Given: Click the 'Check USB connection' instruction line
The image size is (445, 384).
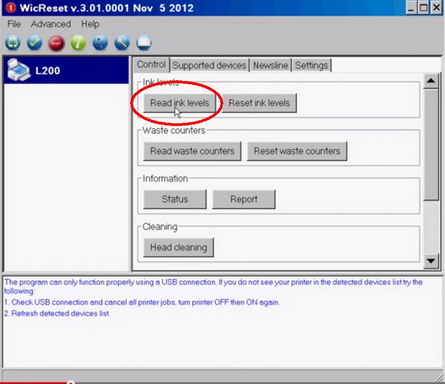Looking at the screenshot, I should (x=142, y=302).
